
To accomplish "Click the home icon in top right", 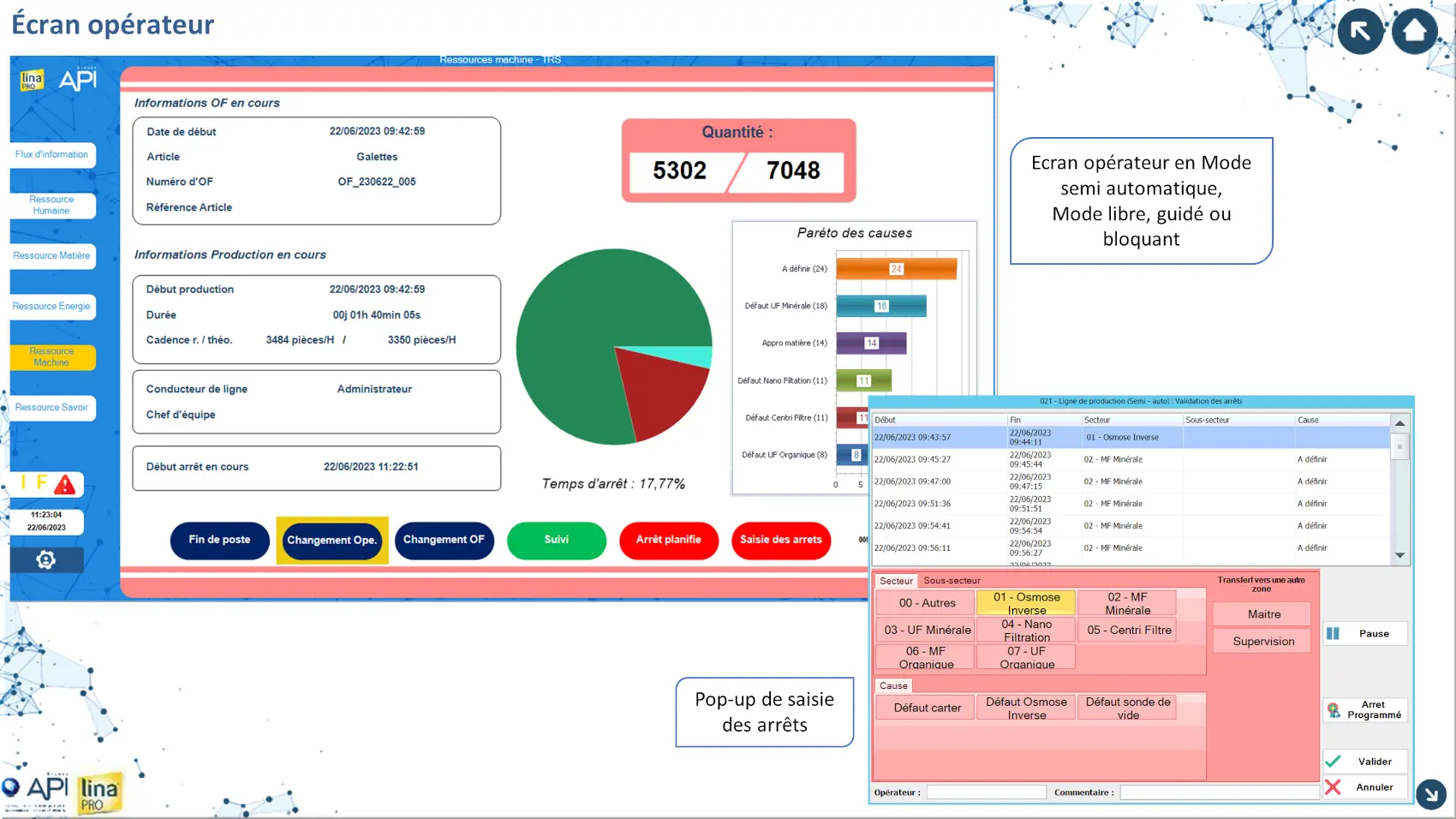I will click(1414, 31).
